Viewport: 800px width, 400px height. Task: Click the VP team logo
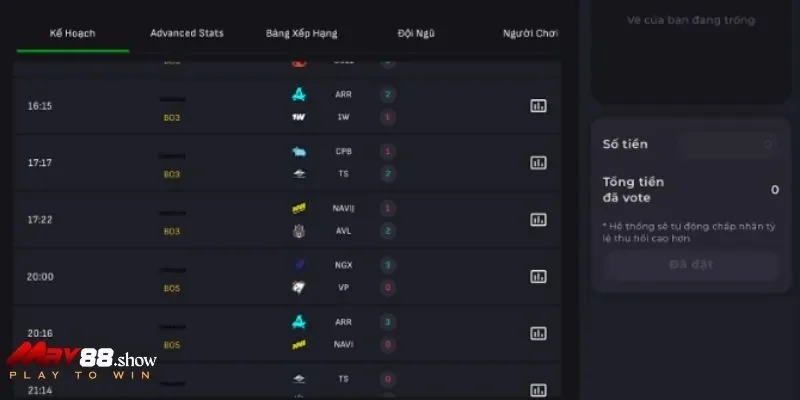pyautogui.click(x=298, y=288)
